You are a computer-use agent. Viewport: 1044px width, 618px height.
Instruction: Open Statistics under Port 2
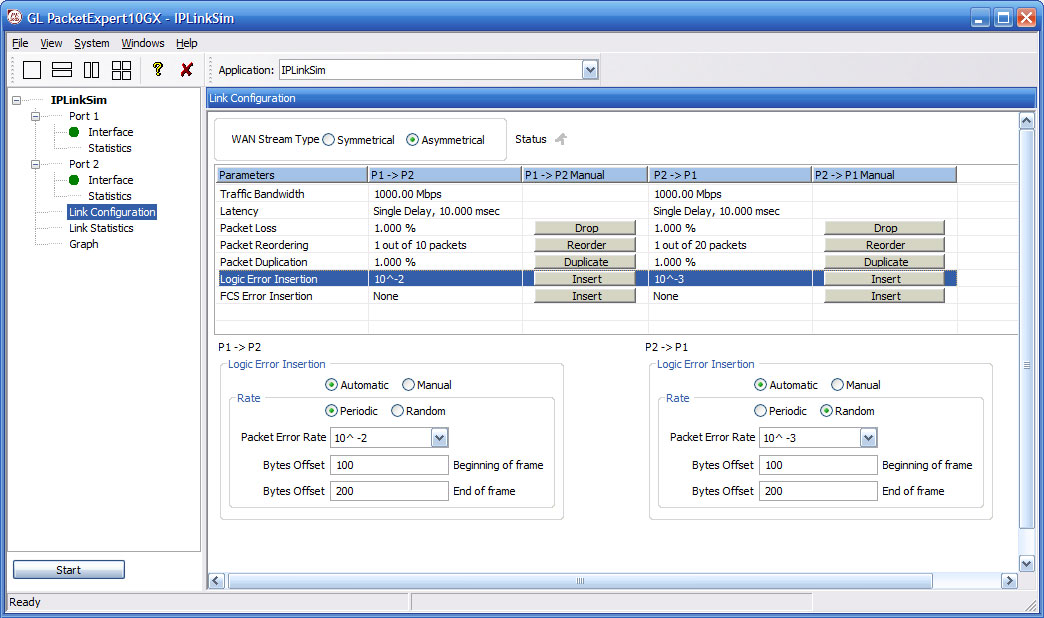pyautogui.click(x=110, y=196)
